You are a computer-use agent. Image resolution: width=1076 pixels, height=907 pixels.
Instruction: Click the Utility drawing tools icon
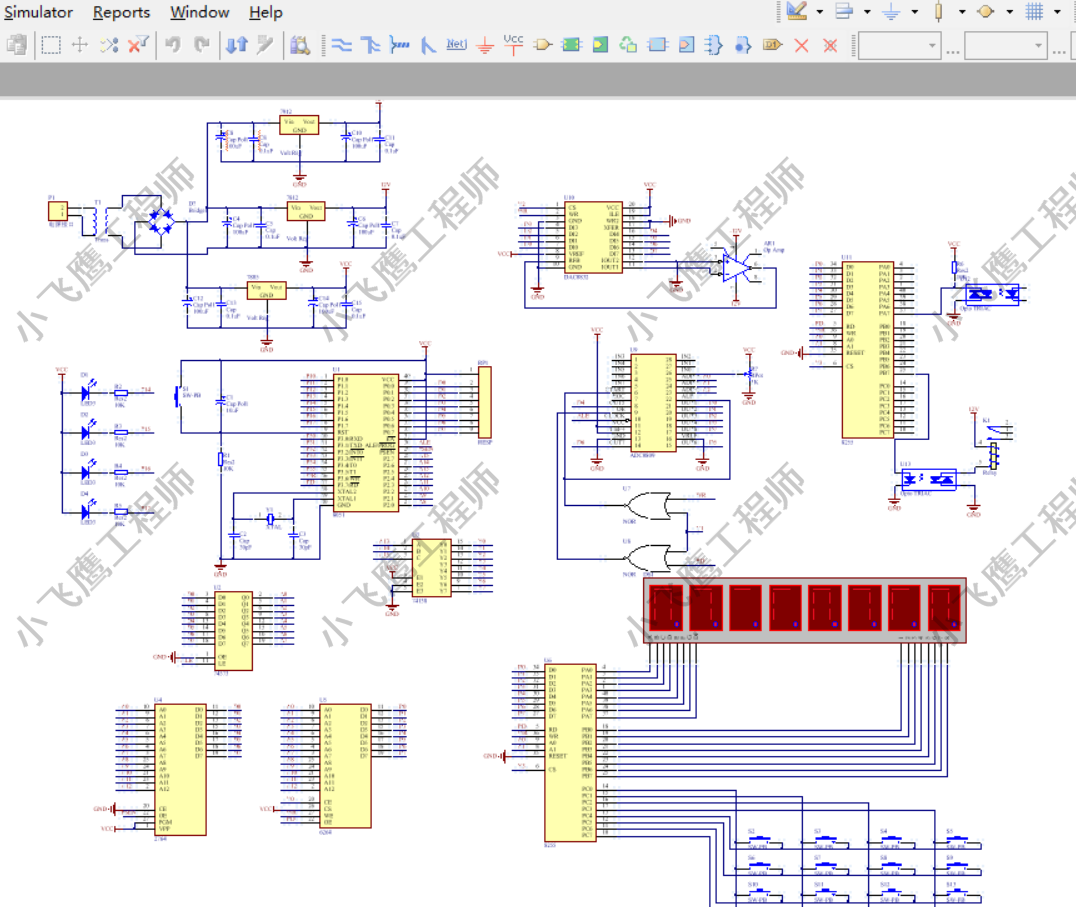click(797, 11)
